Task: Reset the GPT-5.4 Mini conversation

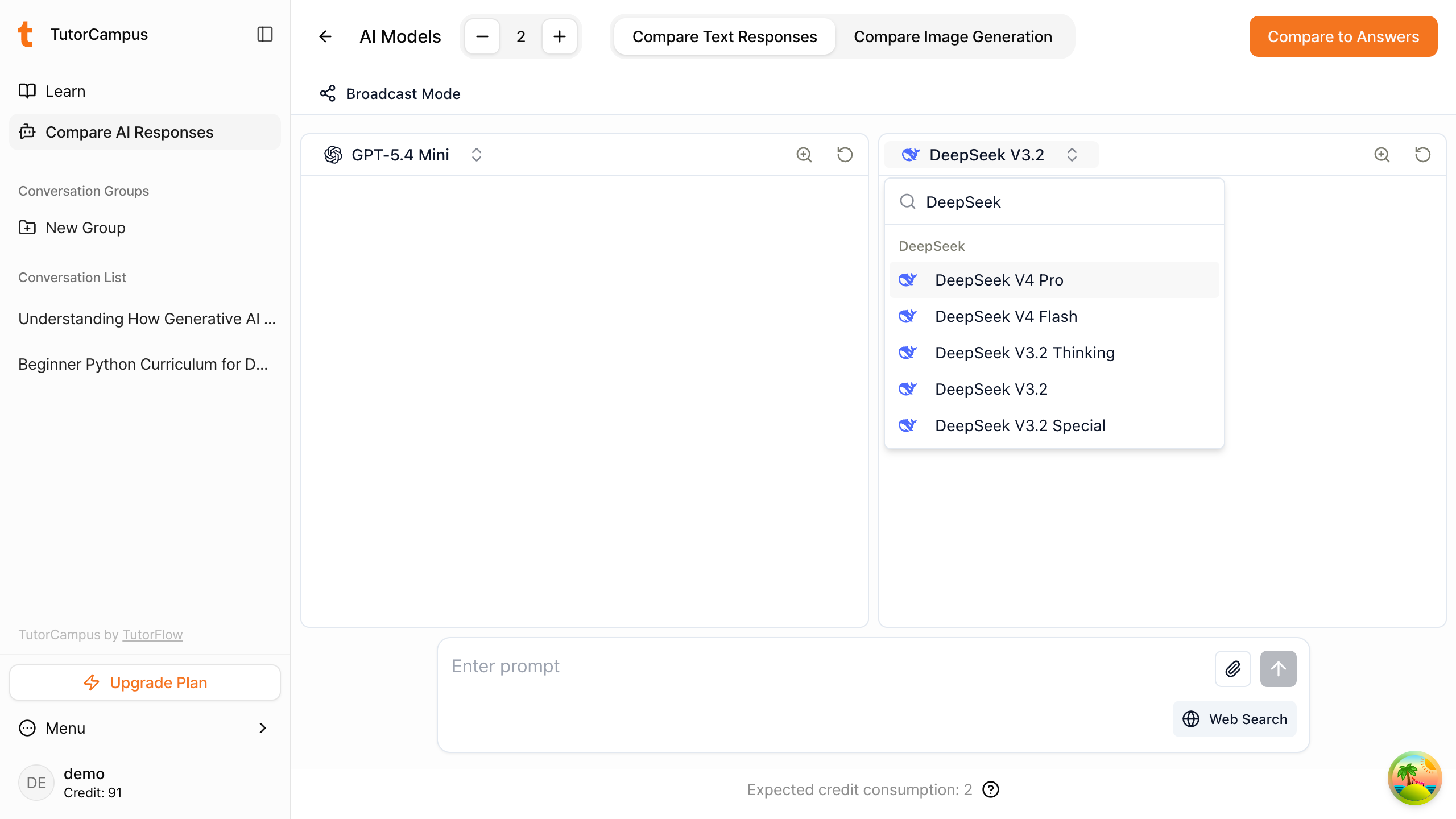Action: [x=845, y=155]
